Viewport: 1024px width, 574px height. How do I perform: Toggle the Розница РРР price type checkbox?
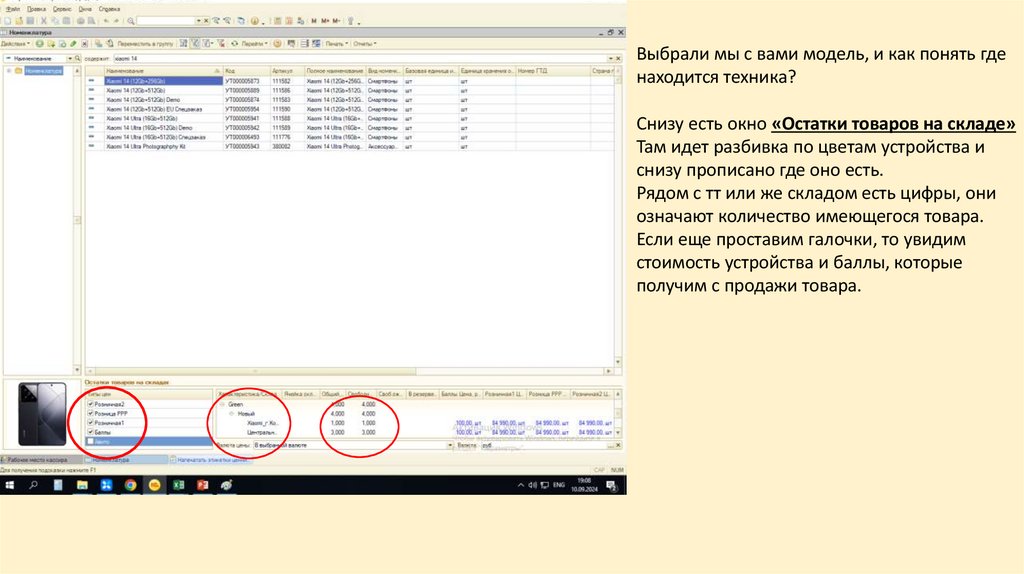click(x=90, y=413)
